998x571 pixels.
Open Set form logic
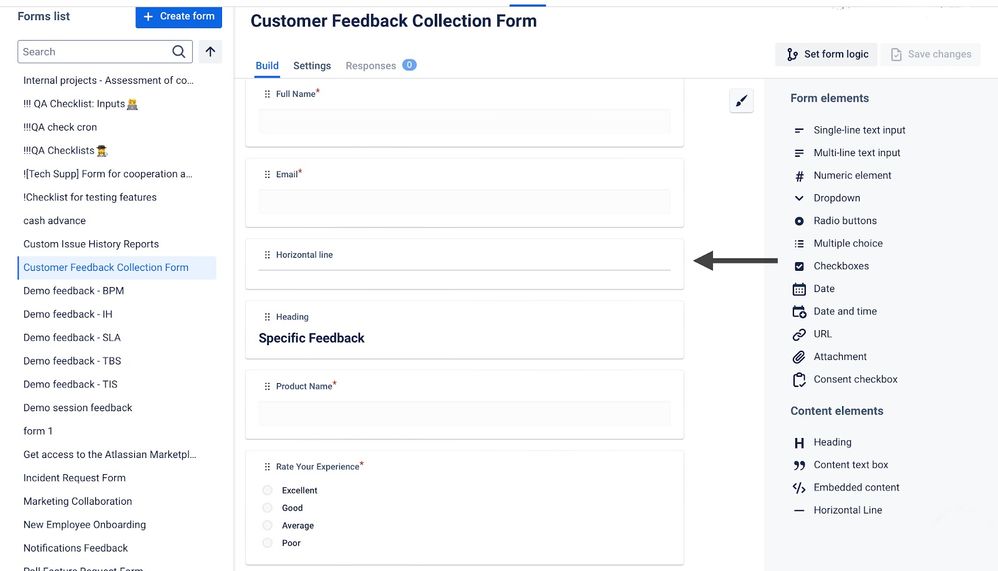pos(826,54)
